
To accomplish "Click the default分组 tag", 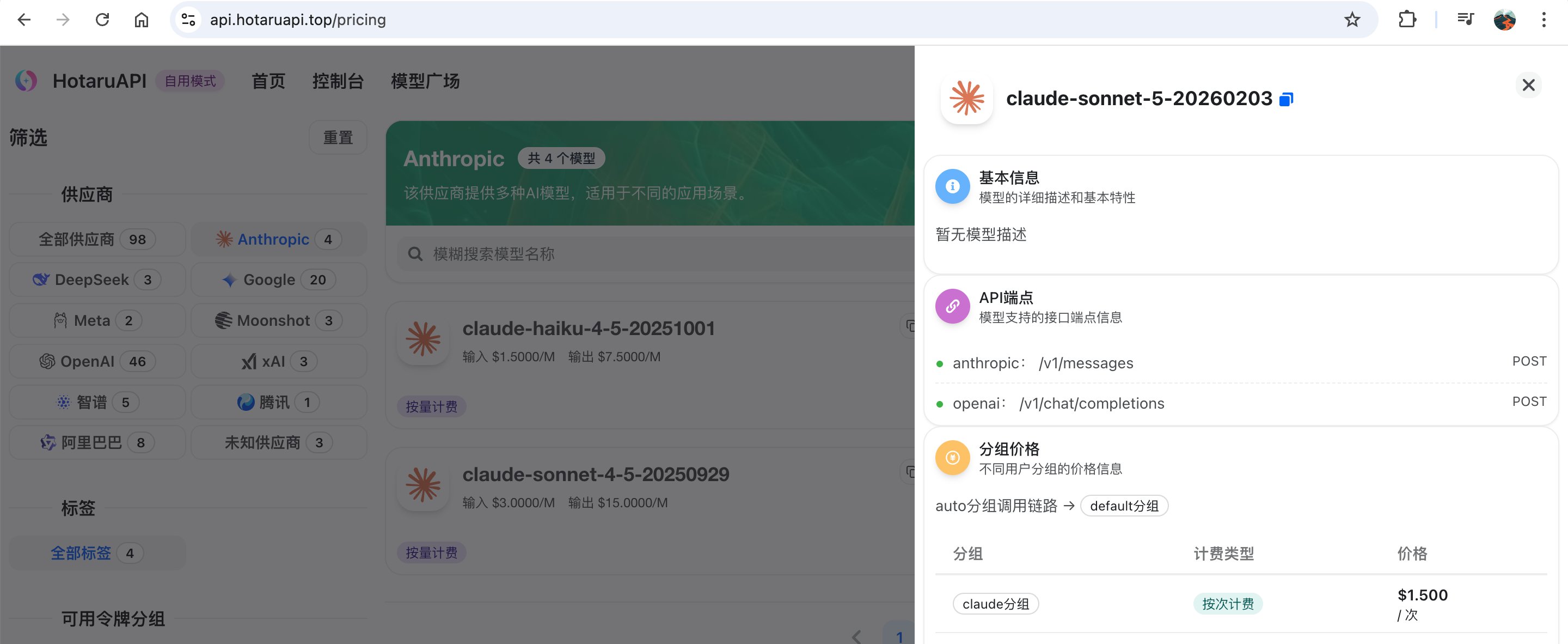I will coord(1124,506).
